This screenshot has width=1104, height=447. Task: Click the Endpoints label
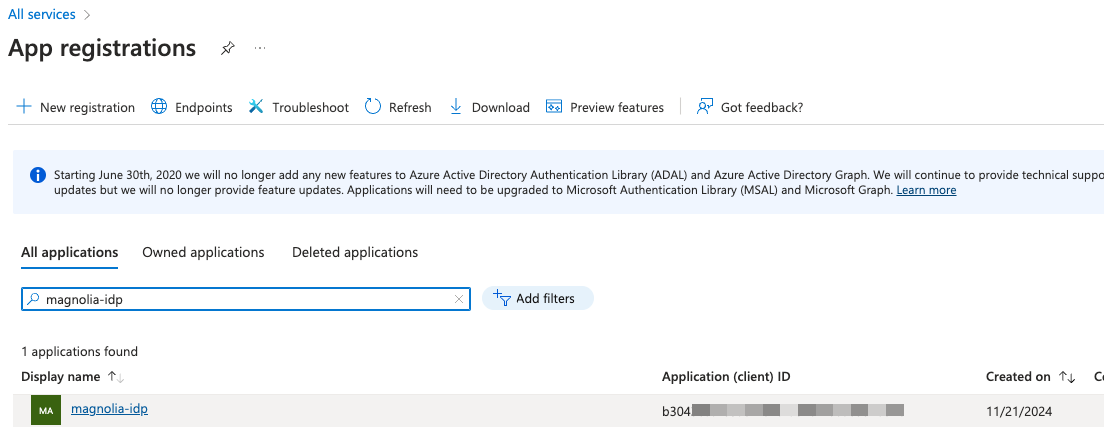pyautogui.click(x=203, y=108)
